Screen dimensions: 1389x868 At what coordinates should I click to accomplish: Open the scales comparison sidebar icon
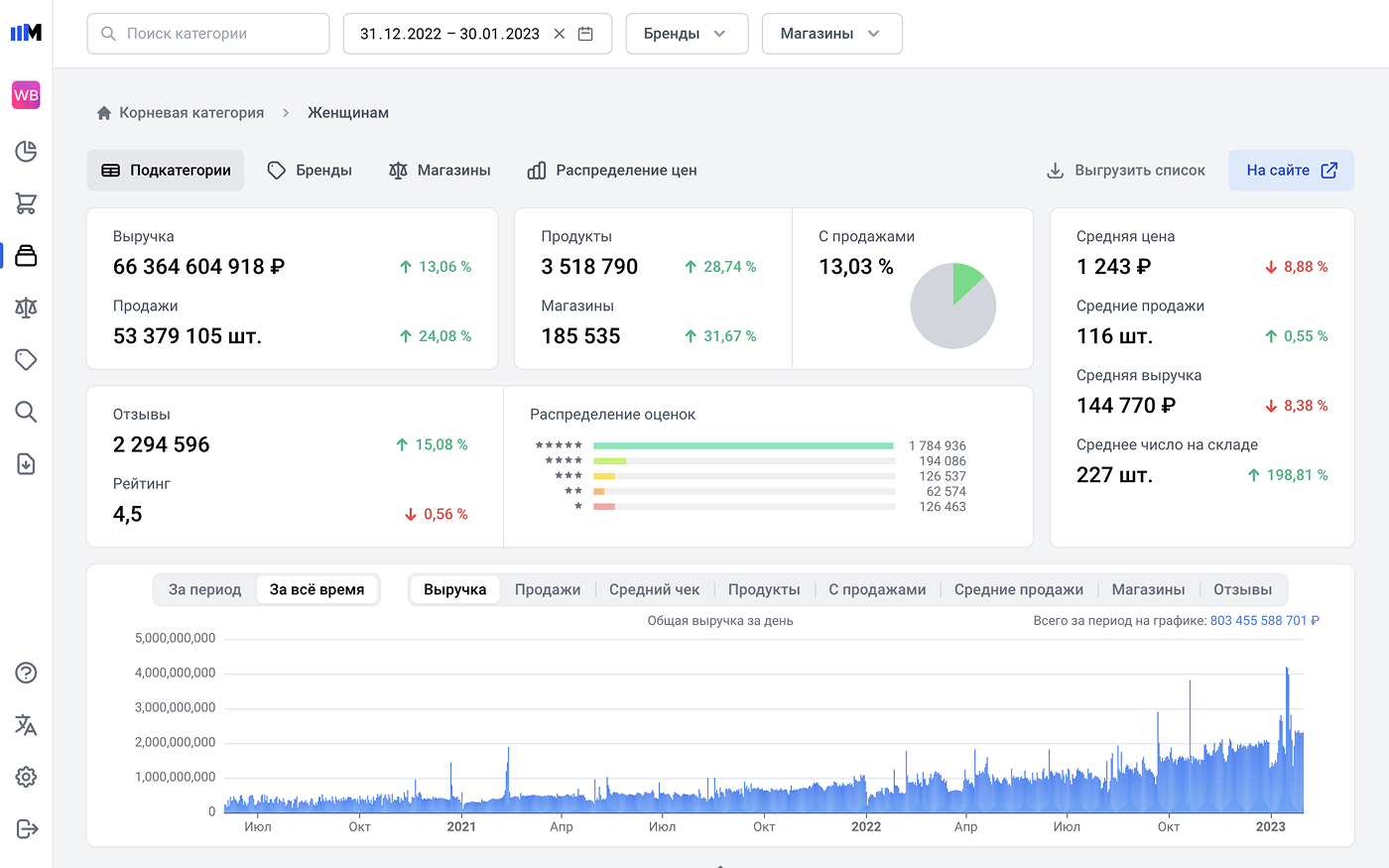coord(26,308)
